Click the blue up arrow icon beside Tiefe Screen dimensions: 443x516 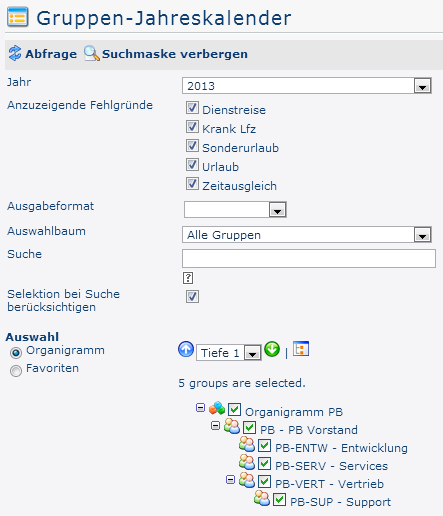[x=186, y=350]
